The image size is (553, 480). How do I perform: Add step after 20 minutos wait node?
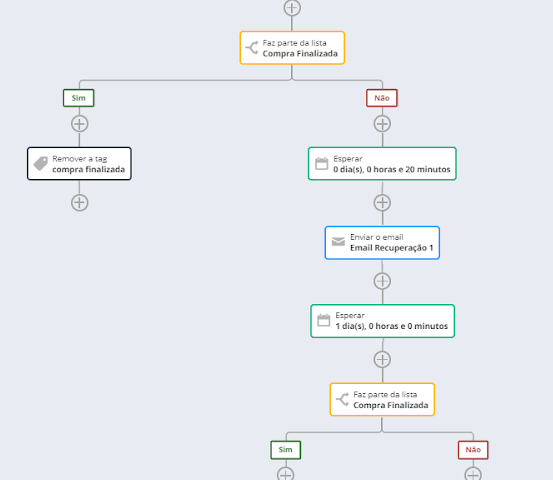(382, 203)
